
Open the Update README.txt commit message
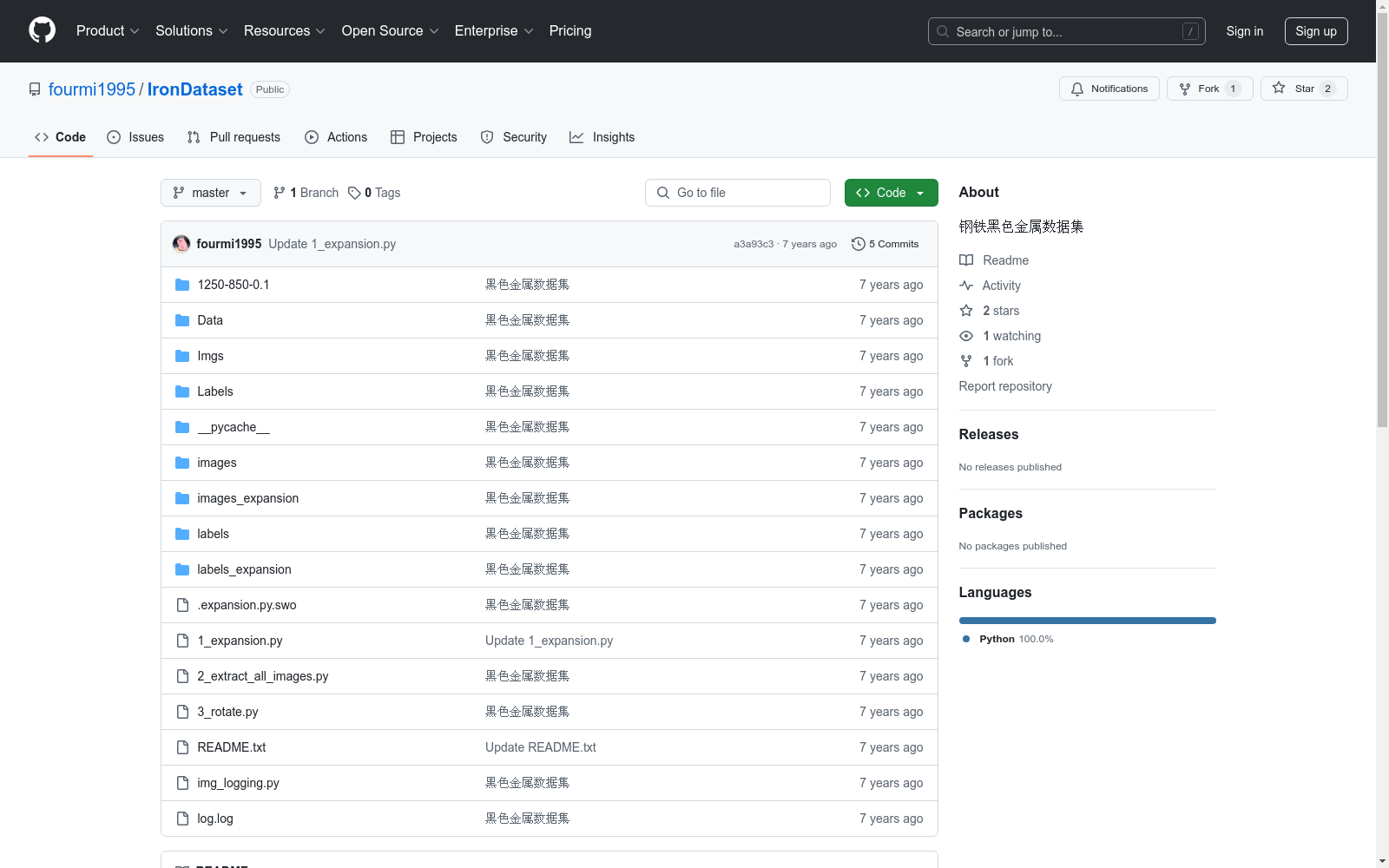point(541,747)
